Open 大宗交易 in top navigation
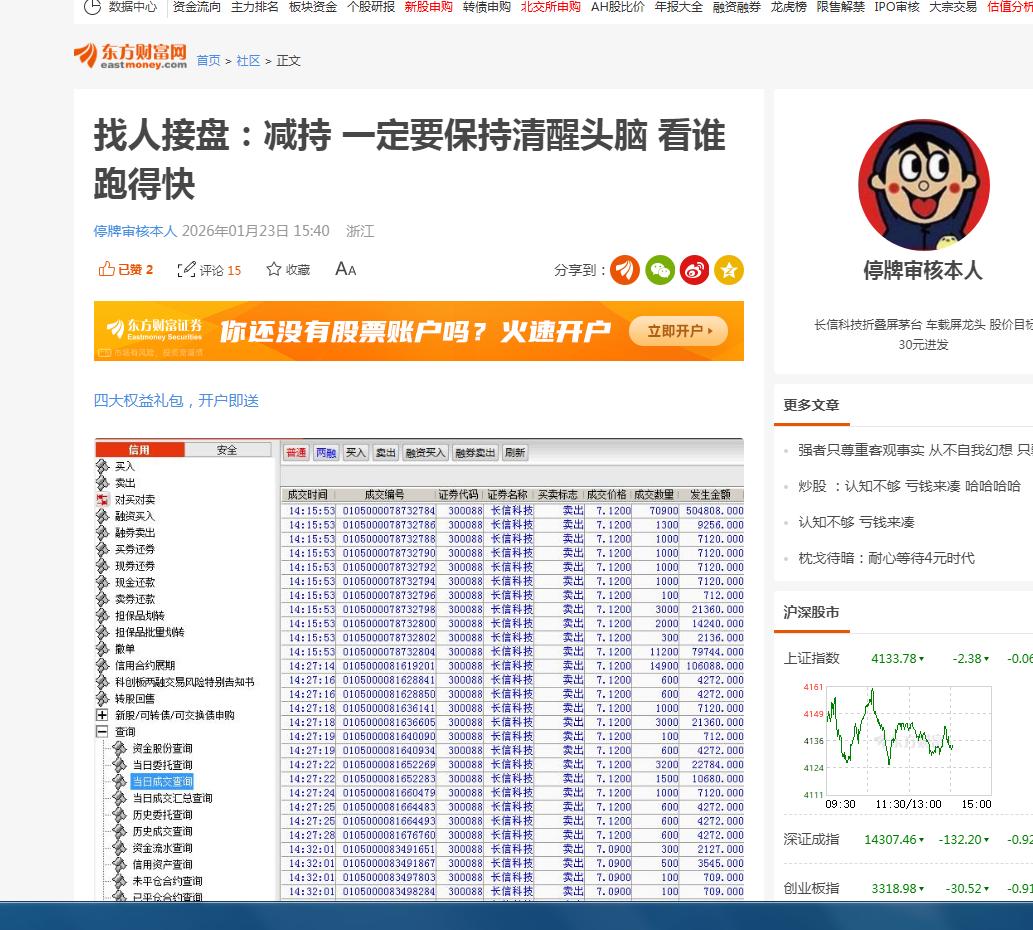Image resolution: width=1033 pixels, height=930 pixels. [953, 7]
